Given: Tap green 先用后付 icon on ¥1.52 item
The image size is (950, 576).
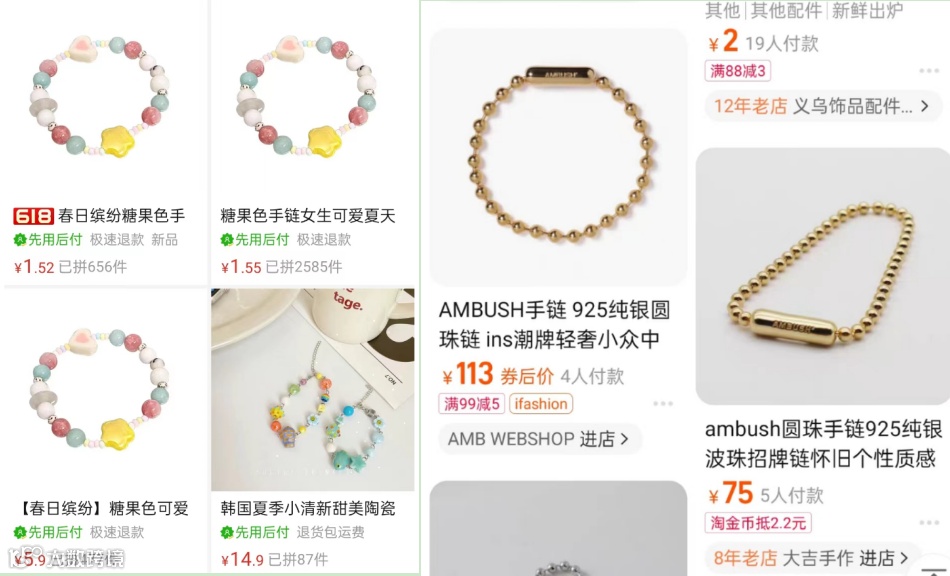Looking at the screenshot, I should (x=19, y=240).
